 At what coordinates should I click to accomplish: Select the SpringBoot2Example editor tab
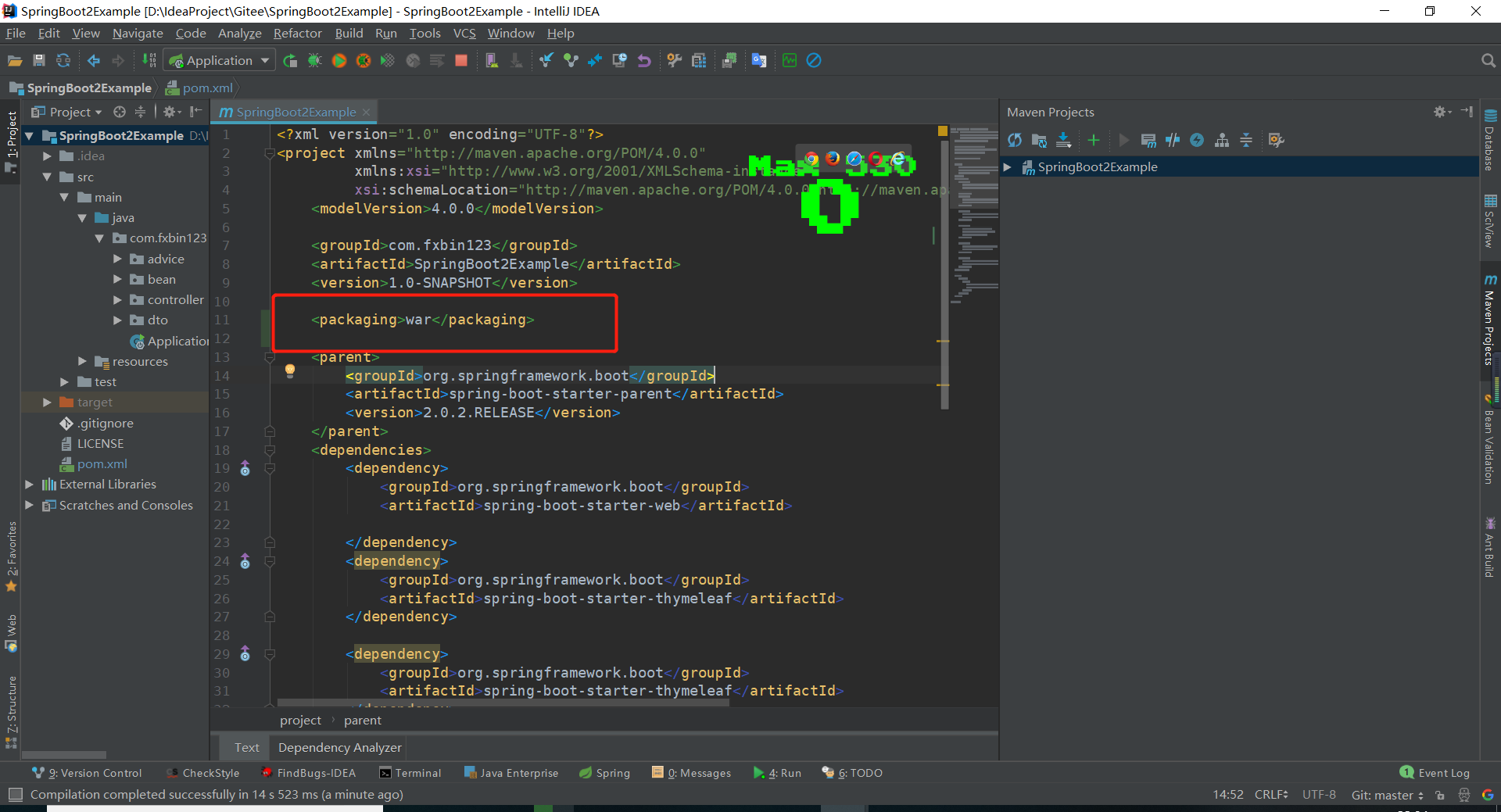pos(296,112)
